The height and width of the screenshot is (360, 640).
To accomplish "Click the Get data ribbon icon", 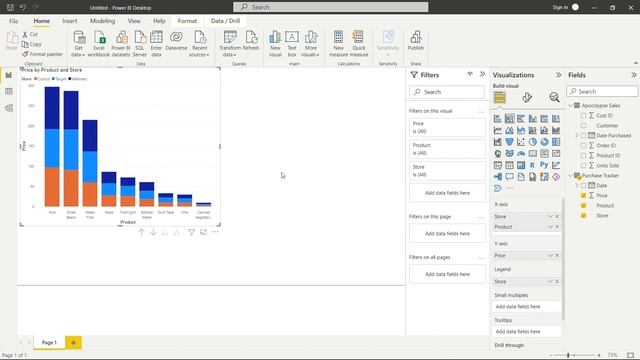I will 79,44.
